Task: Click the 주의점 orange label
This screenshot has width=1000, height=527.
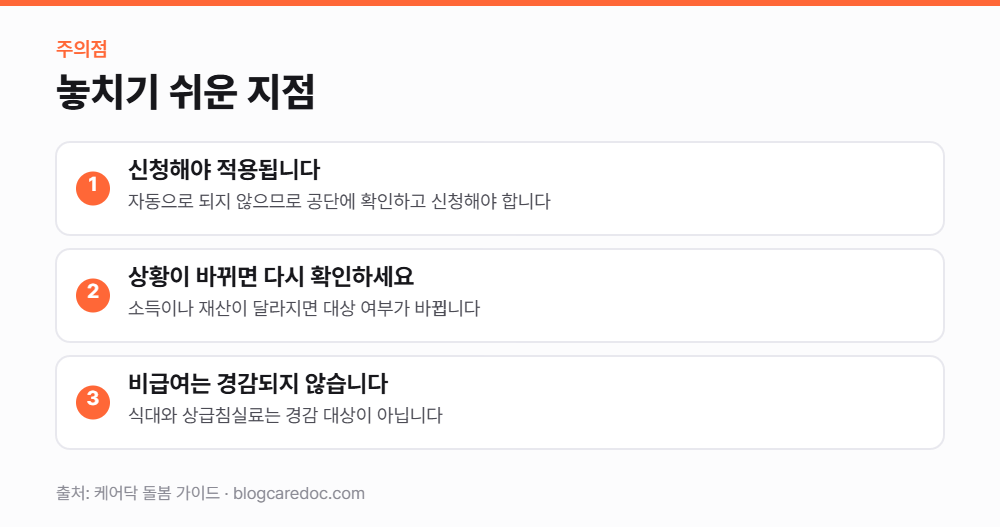Action: tap(82, 49)
